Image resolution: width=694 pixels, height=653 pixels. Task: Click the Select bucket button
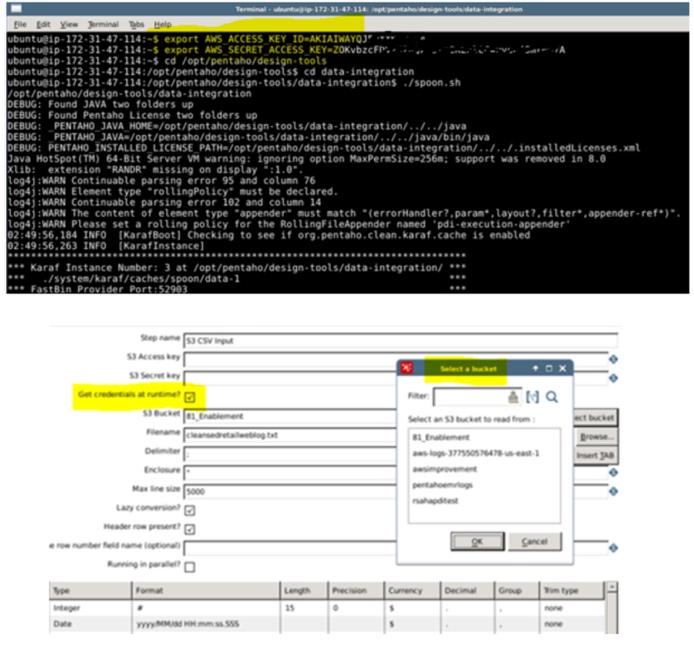pyautogui.click(x=595, y=417)
